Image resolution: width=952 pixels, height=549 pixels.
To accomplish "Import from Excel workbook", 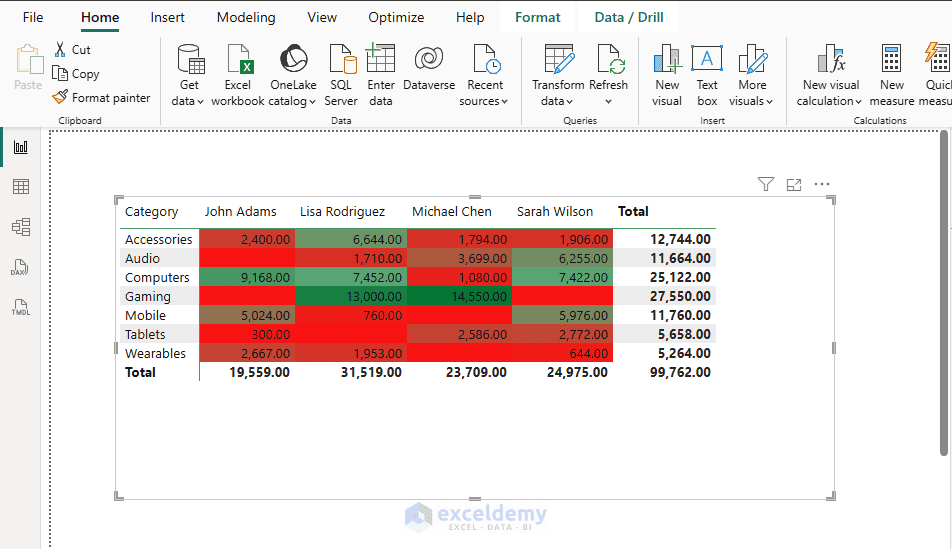I will coord(237,76).
